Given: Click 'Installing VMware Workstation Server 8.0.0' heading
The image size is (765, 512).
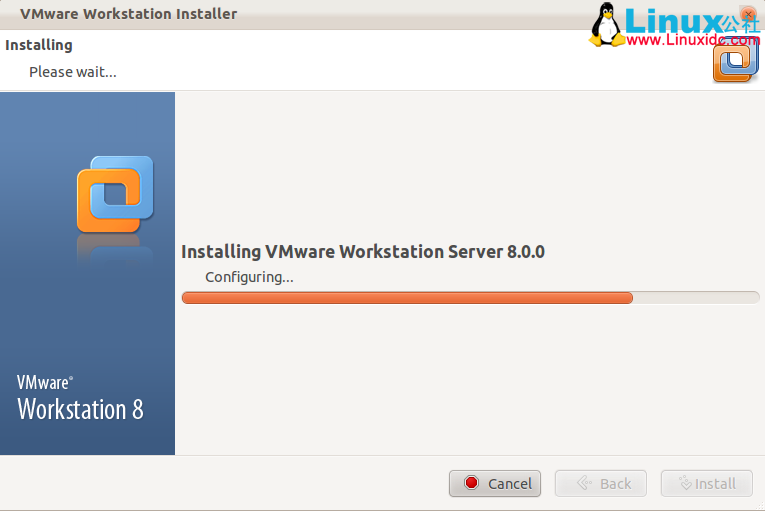Looking at the screenshot, I should tap(363, 252).
